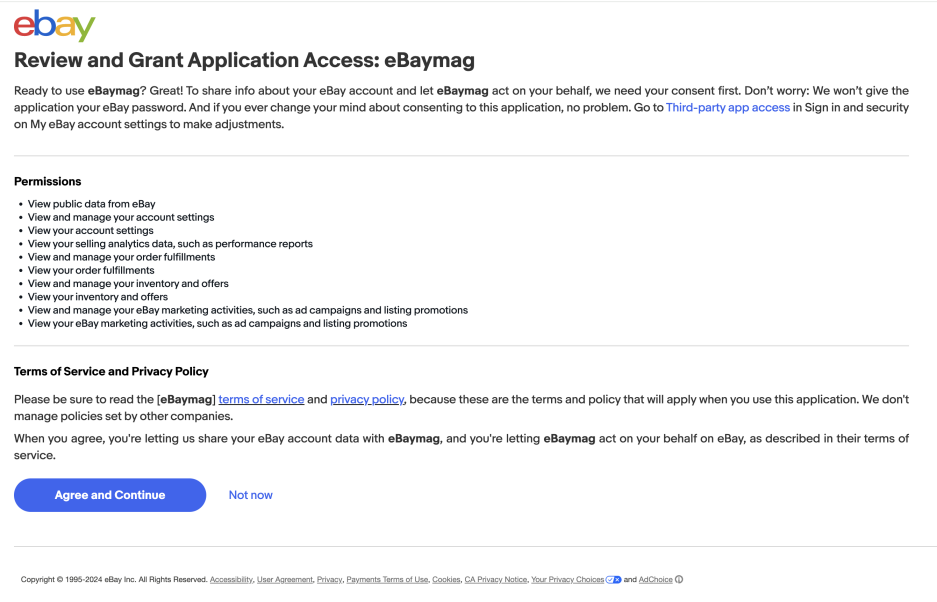Click the AdChoice info icon
The image size is (937, 602).
click(x=679, y=579)
